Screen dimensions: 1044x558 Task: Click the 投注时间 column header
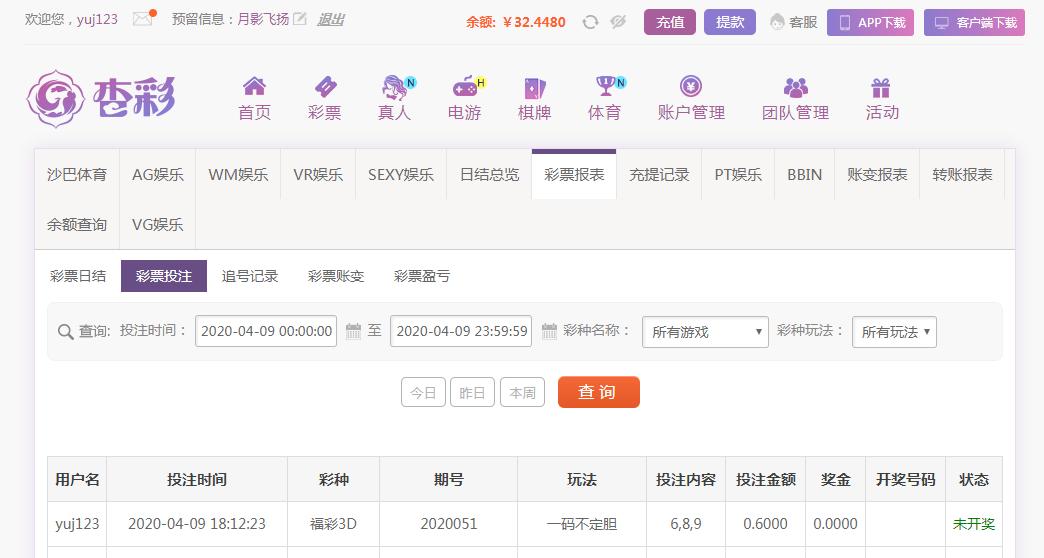(x=197, y=479)
